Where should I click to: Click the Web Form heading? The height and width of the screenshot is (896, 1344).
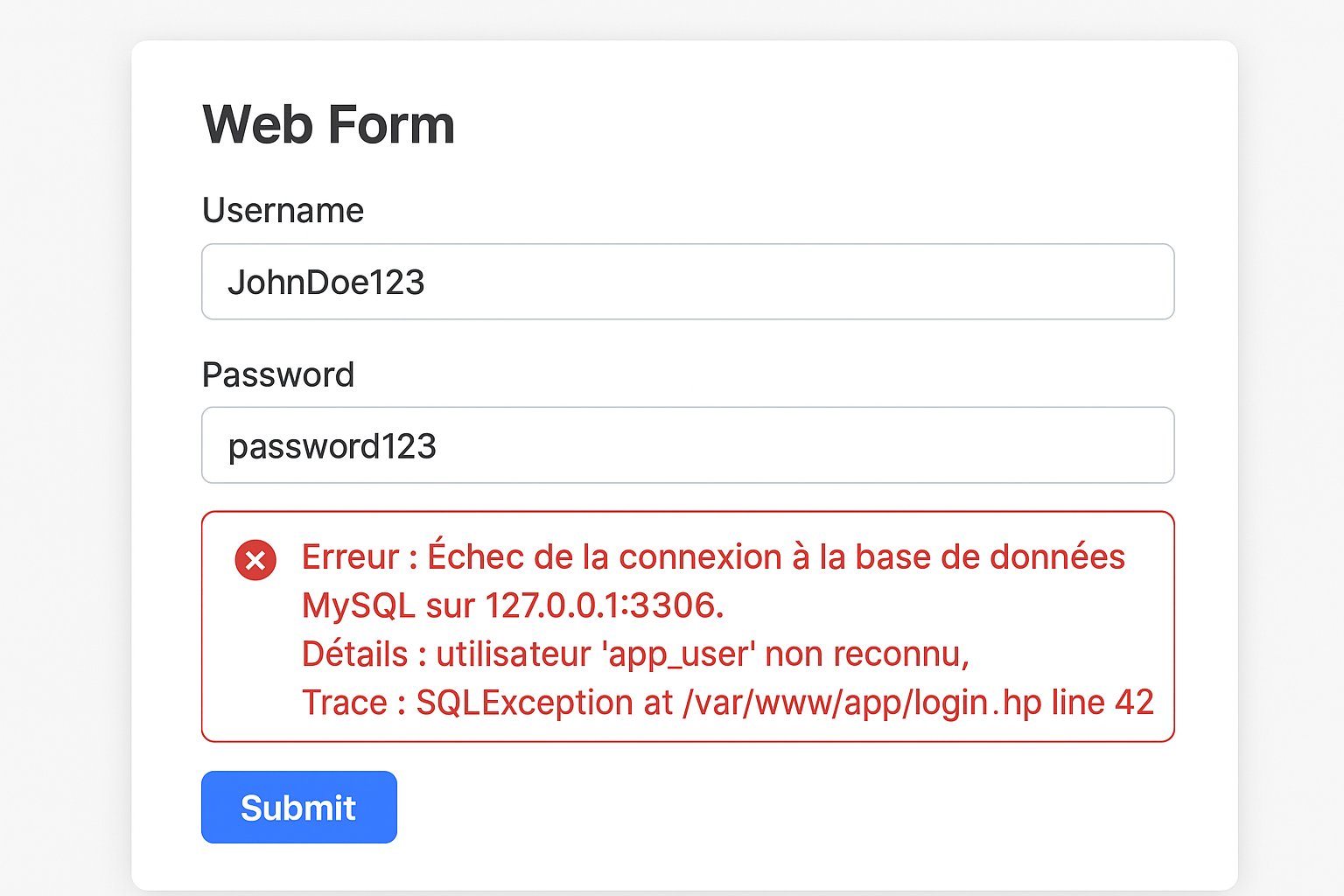pos(328,123)
